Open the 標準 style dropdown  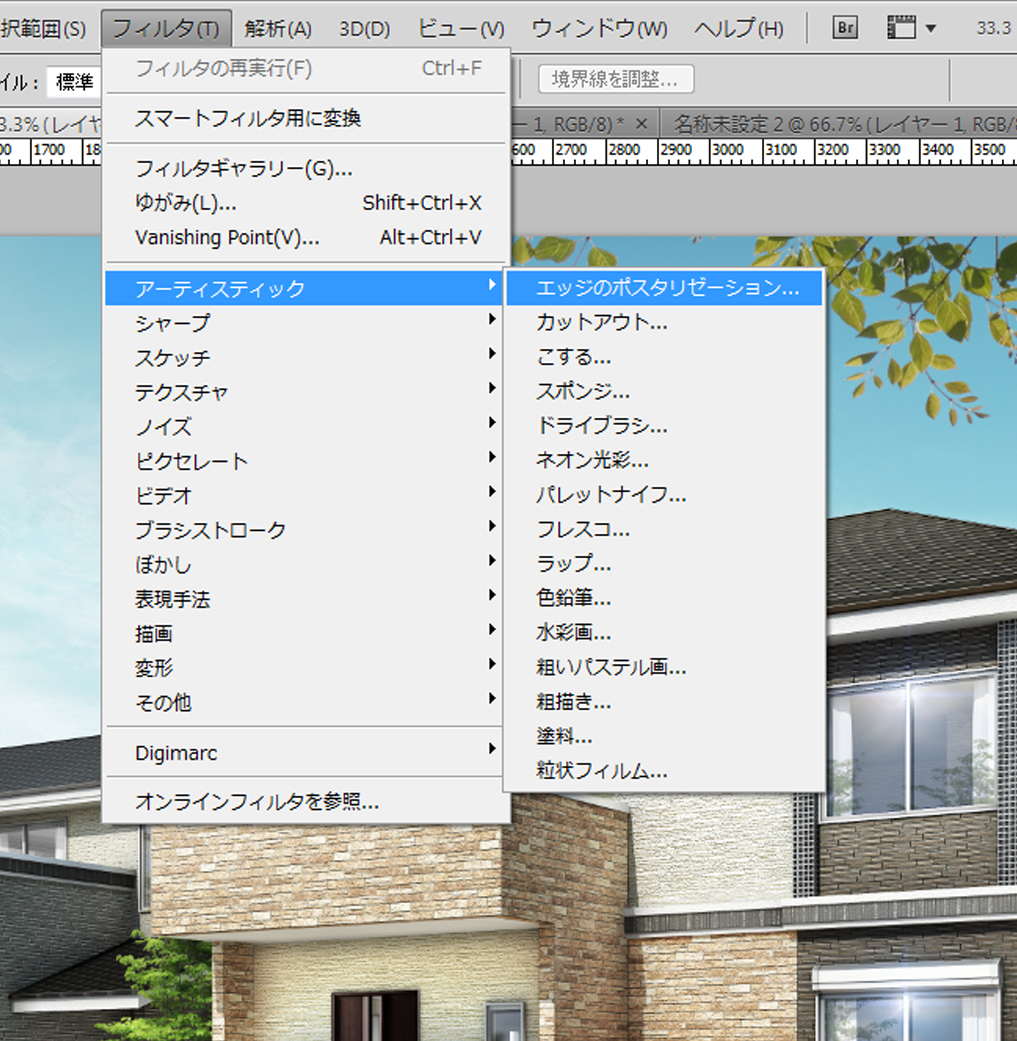(74, 81)
